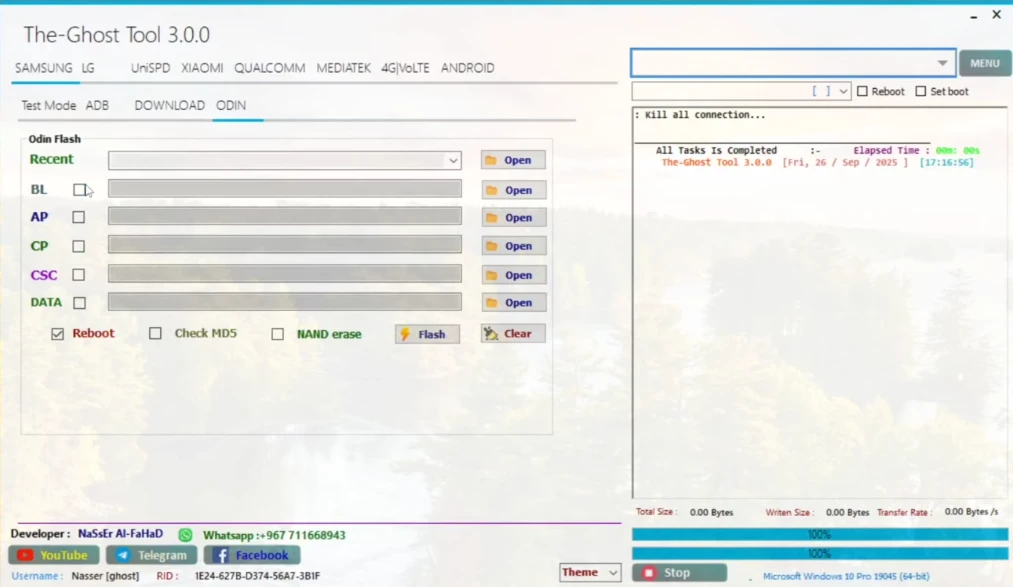
Task: Enable the BL partition checkbox
Action: tap(79, 189)
